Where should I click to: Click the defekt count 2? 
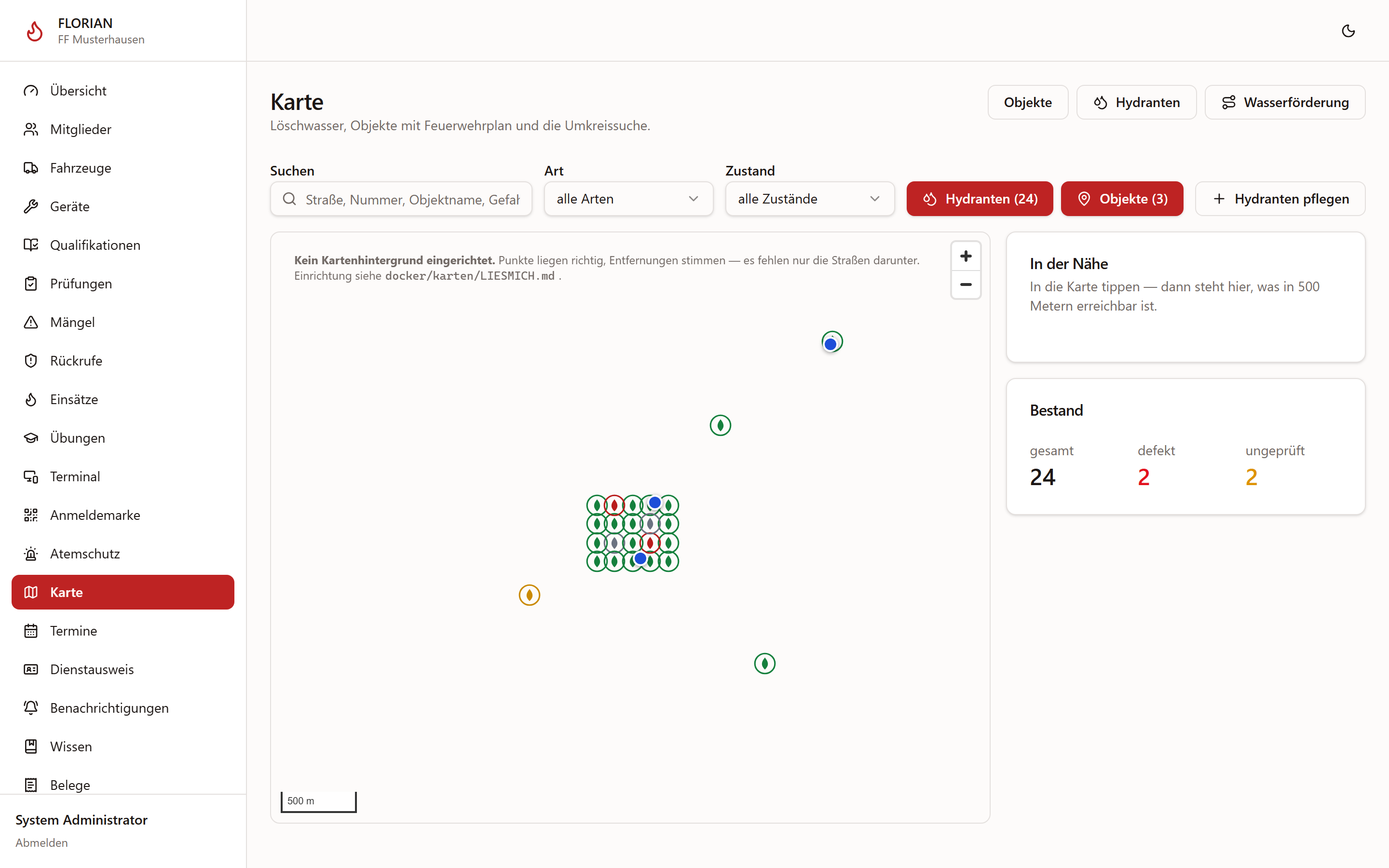[x=1144, y=477]
